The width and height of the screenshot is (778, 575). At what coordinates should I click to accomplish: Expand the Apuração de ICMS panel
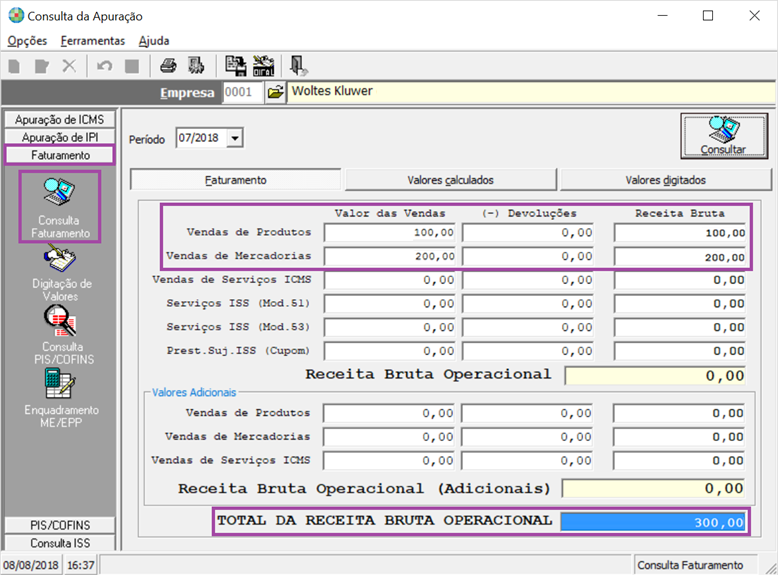(59, 119)
